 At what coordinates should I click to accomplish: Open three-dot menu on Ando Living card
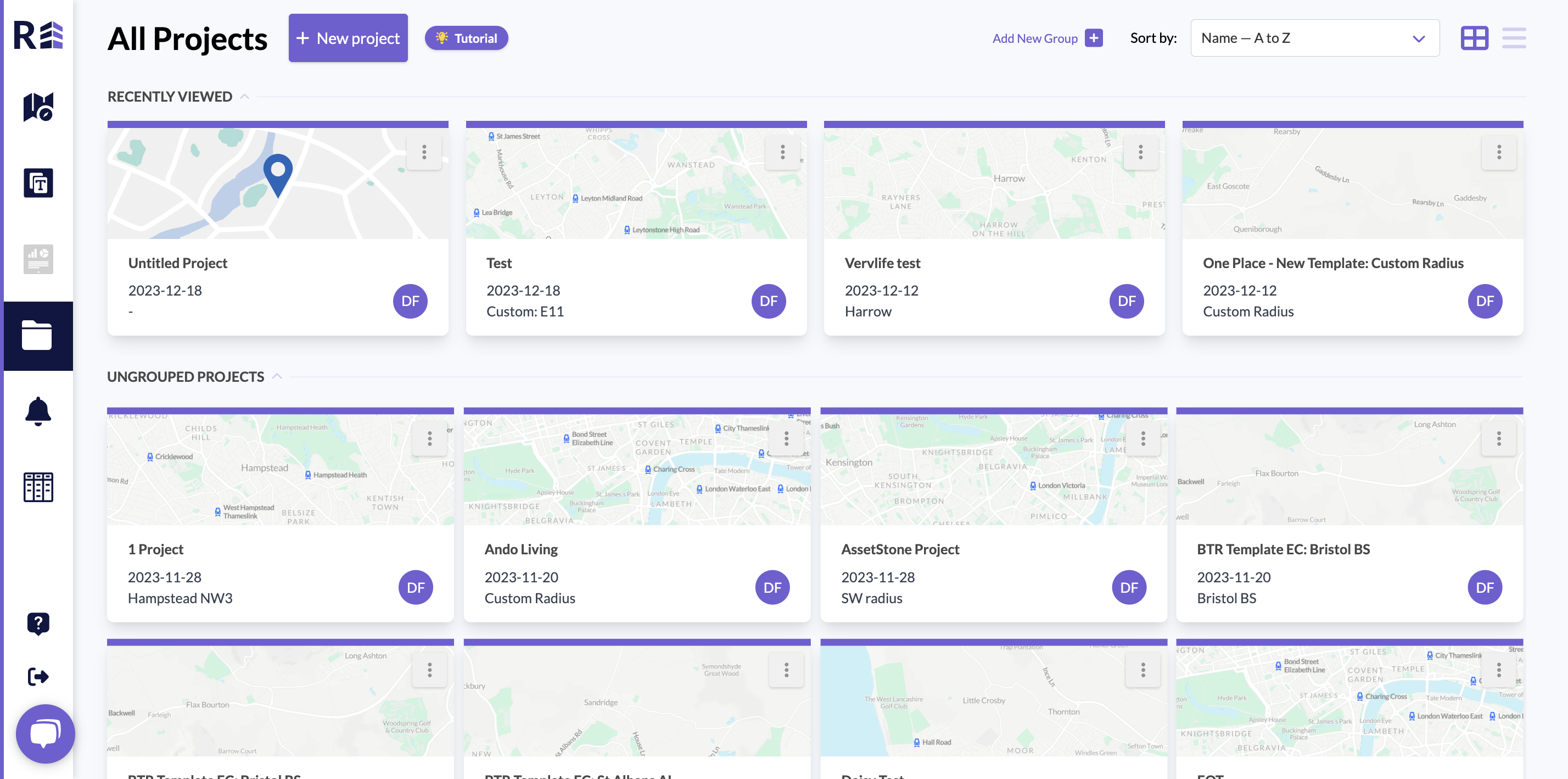[x=786, y=438]
